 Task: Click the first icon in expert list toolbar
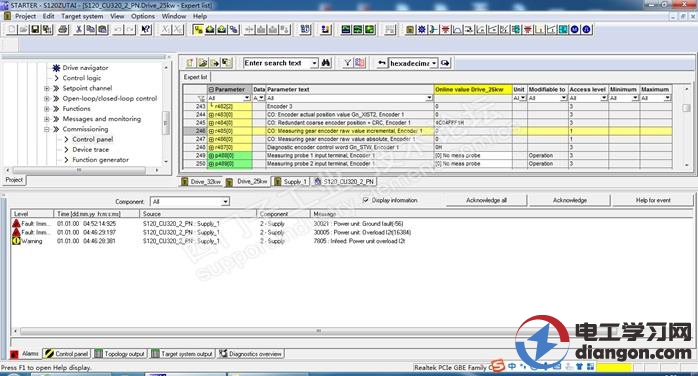tap(190, 63)
